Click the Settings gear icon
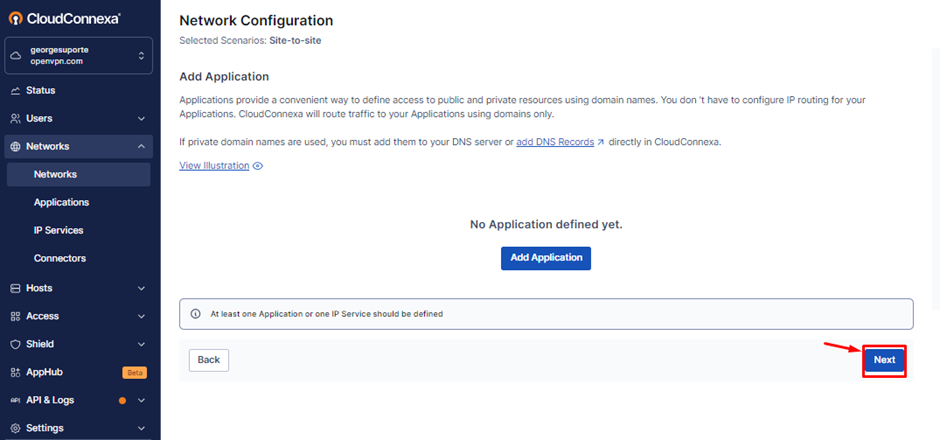 tap(16, 429)
